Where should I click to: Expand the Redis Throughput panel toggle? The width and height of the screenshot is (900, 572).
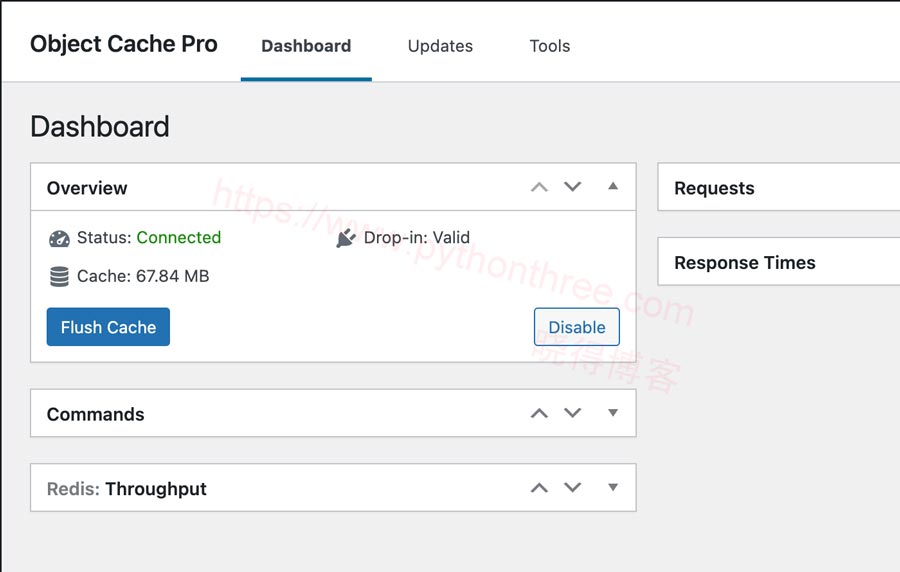613,487
